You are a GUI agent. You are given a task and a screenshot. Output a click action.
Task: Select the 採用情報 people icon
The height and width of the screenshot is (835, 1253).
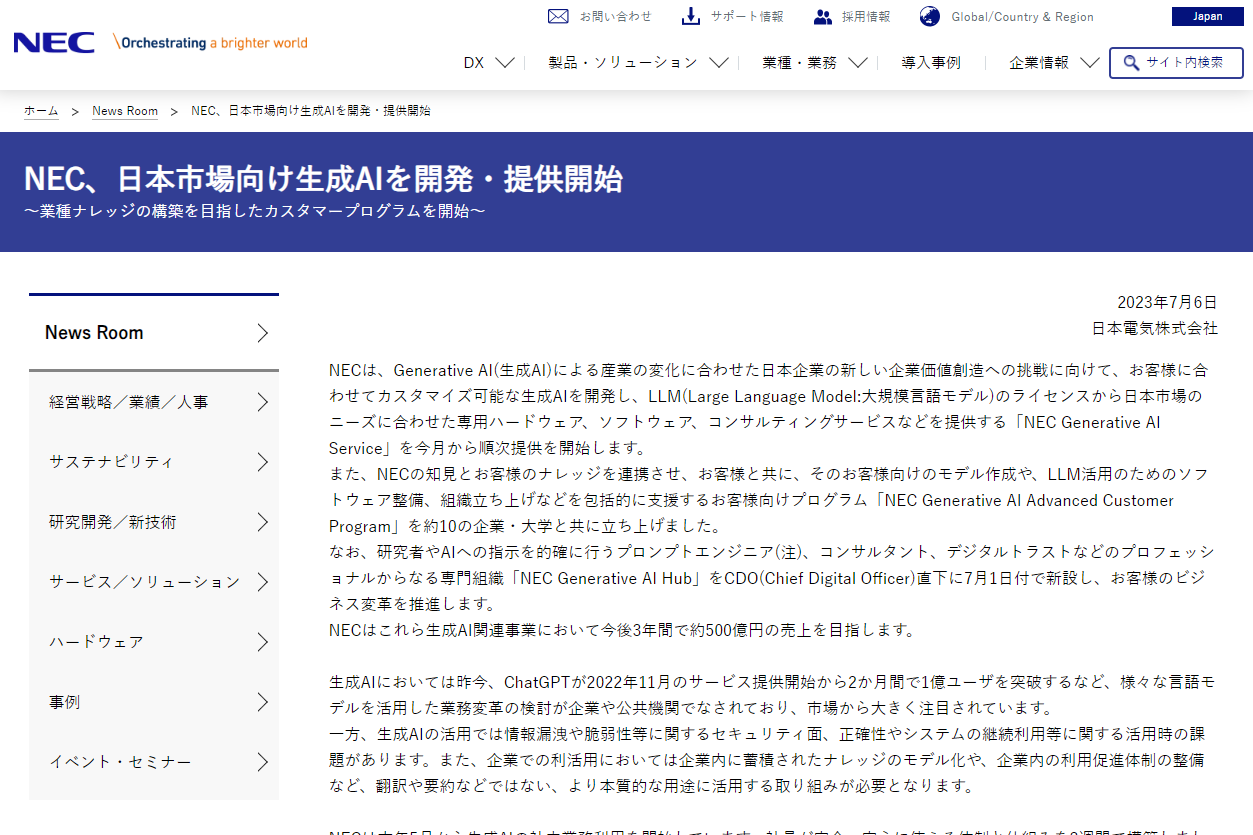tap(822, 15)
